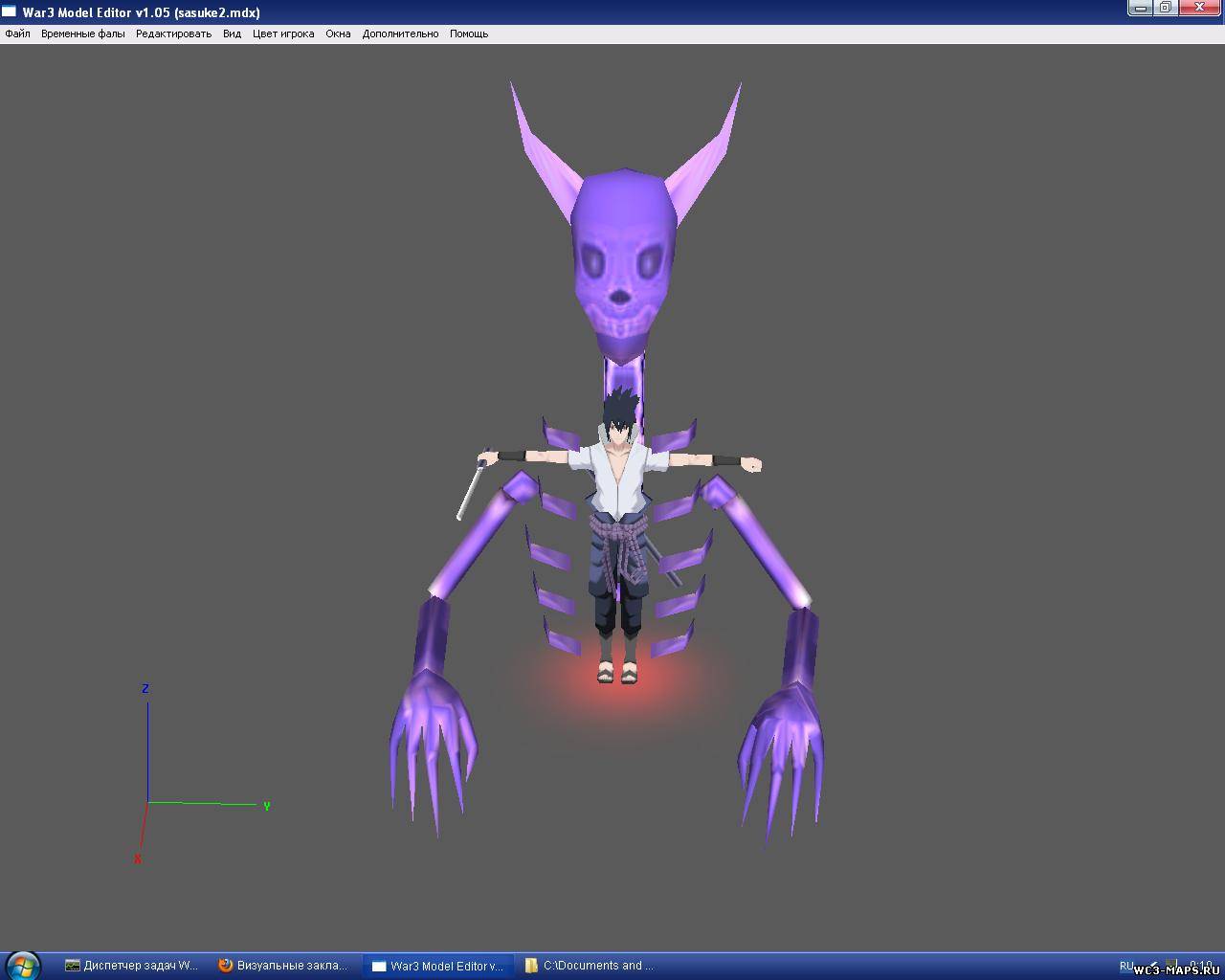Open the Файл menu

click(x=17, y=33)
